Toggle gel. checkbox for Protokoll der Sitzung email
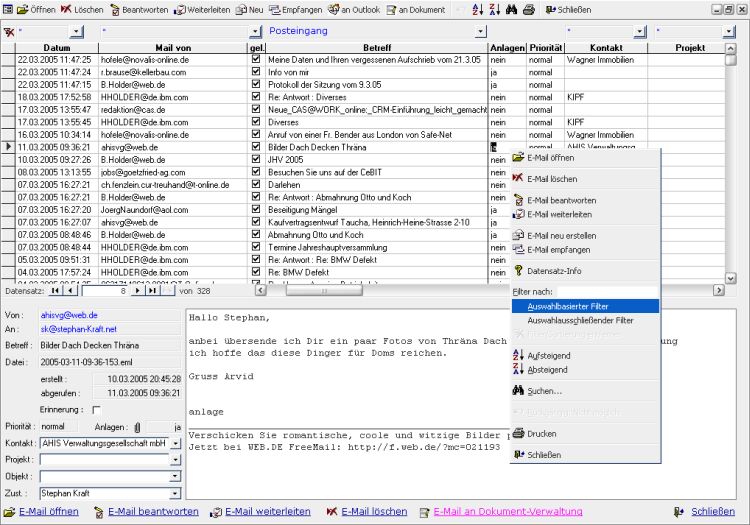This screenshot has width=750, height=525. pos(256,85)
